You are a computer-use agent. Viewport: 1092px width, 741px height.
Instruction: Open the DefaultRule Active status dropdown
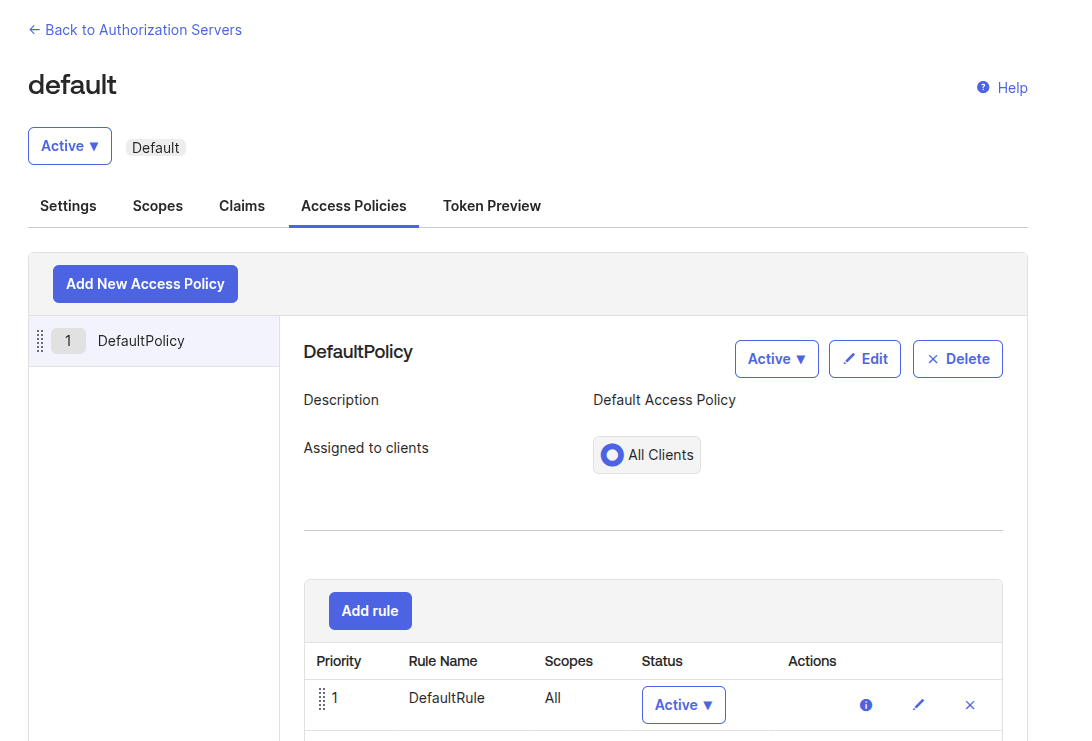(x=683, y=705)
